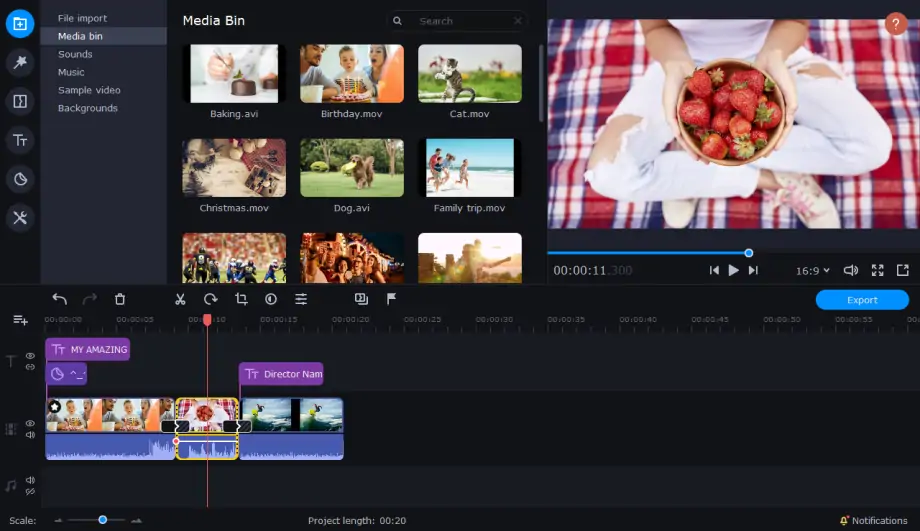Click the red playhead marker
This screenshot has width=920, height=531.
[207, 320]
